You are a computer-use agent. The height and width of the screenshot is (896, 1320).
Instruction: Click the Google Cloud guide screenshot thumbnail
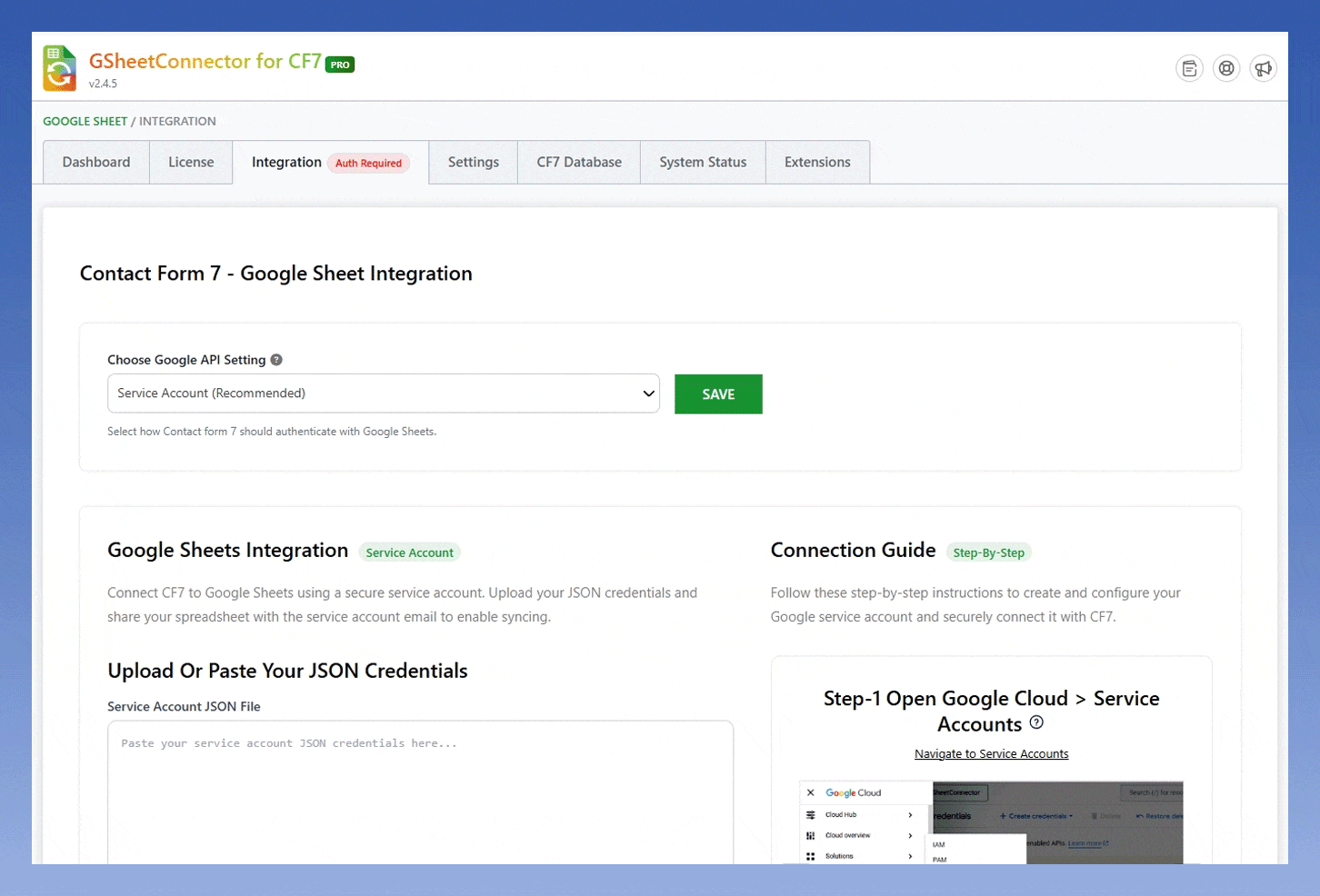point(991,822)
